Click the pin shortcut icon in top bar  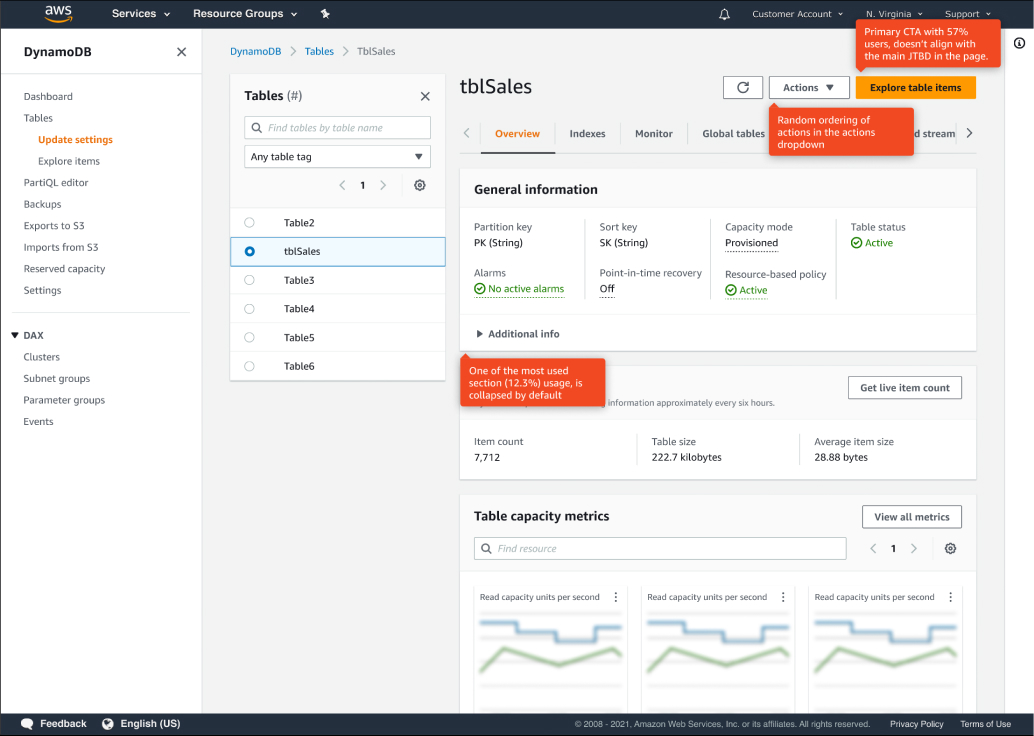325,14
